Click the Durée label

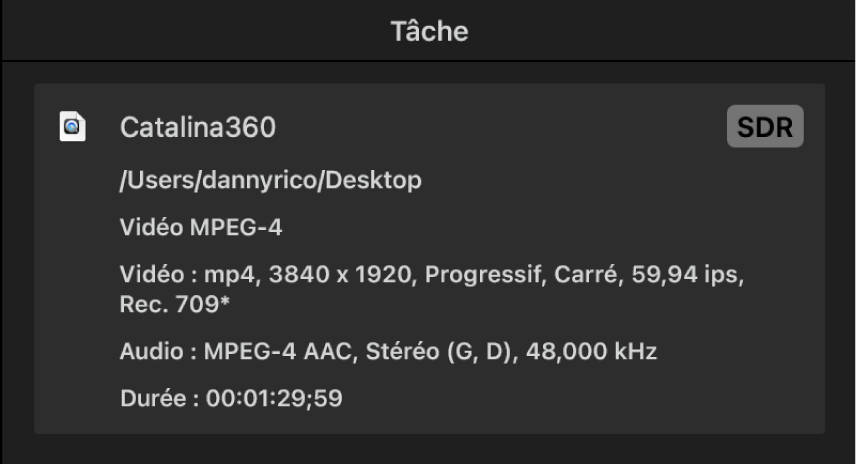point(152,398)
